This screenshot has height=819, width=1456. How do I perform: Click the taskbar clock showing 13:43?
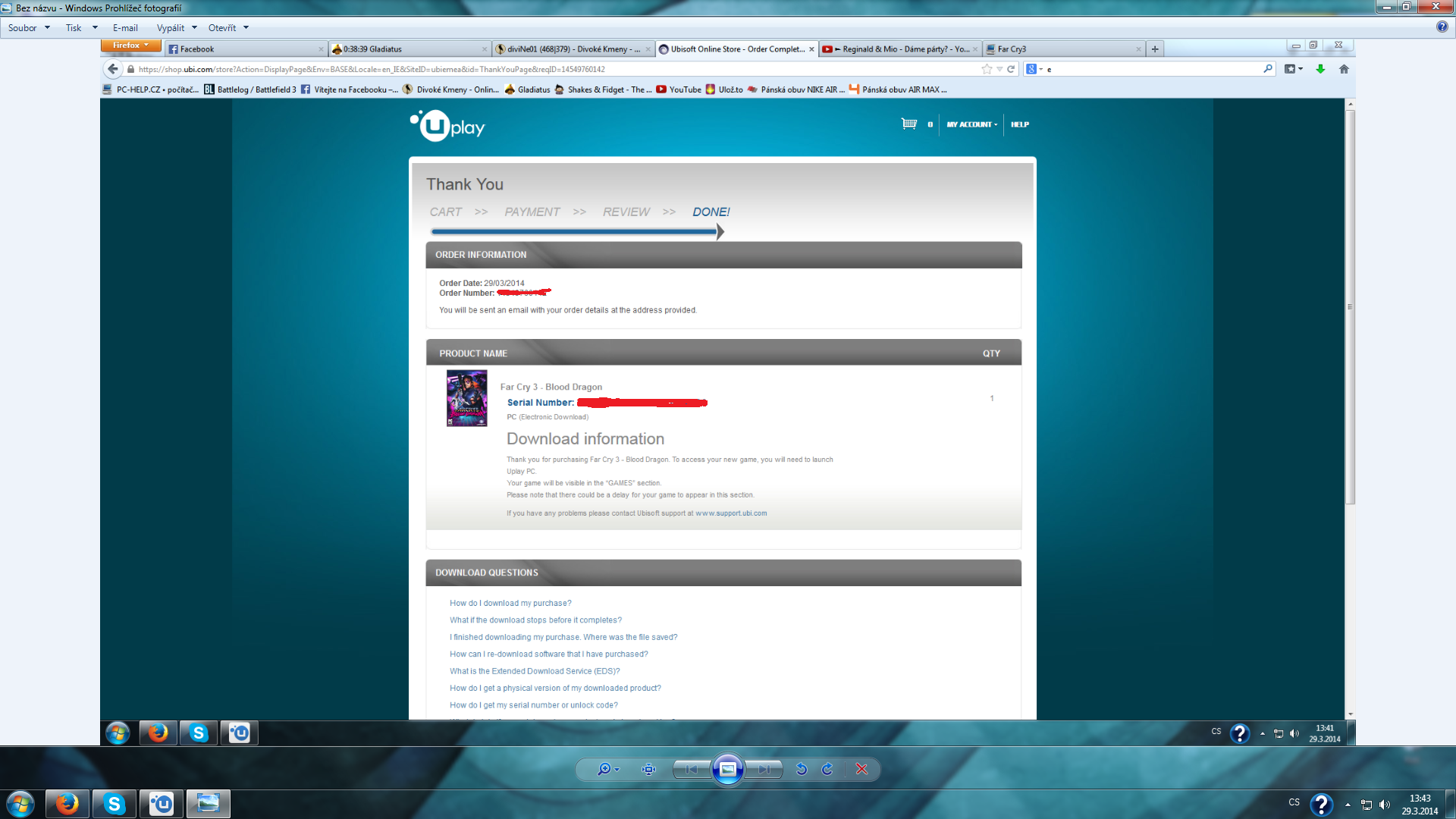(1419, 804)
